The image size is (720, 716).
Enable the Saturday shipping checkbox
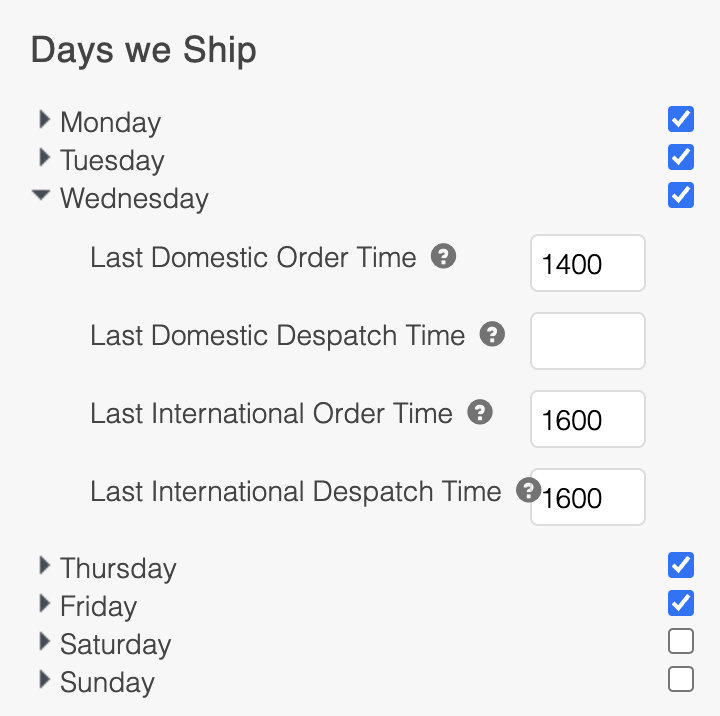(x=681, y=641)
